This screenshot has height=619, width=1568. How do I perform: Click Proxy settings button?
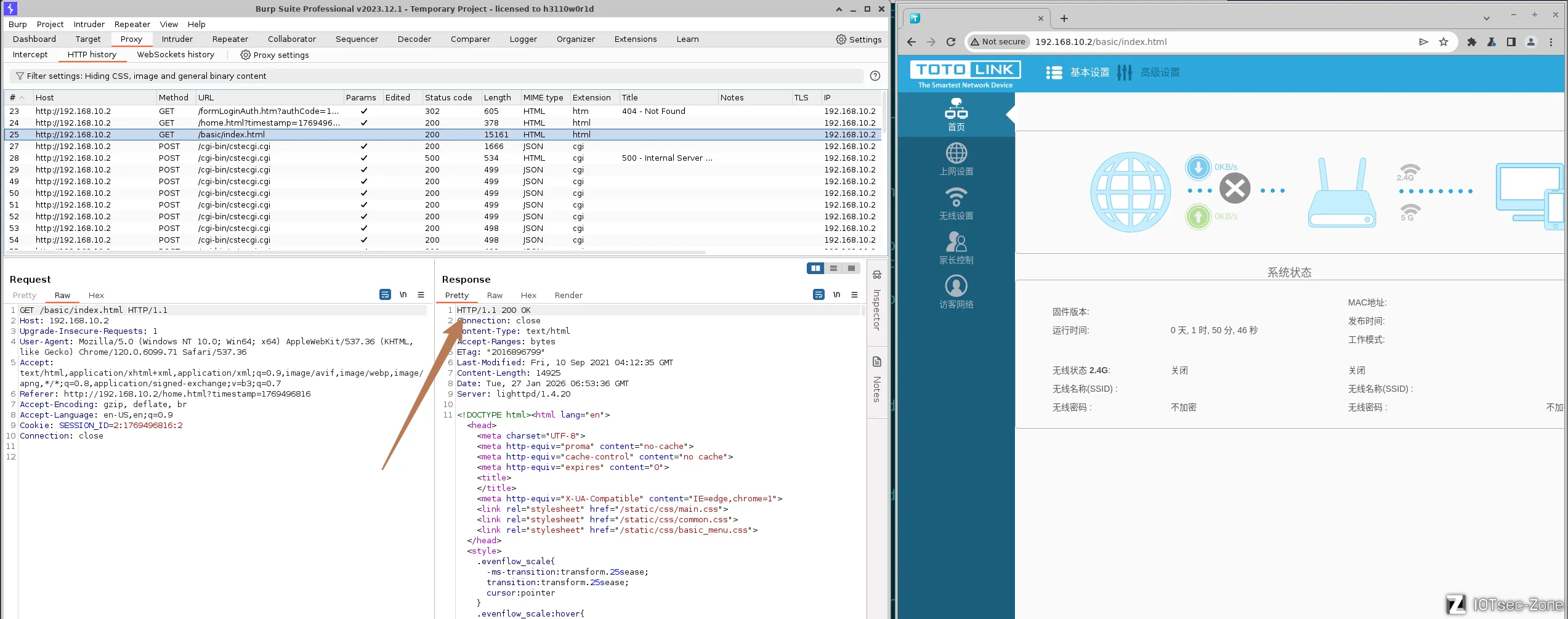tap(274, 55)
